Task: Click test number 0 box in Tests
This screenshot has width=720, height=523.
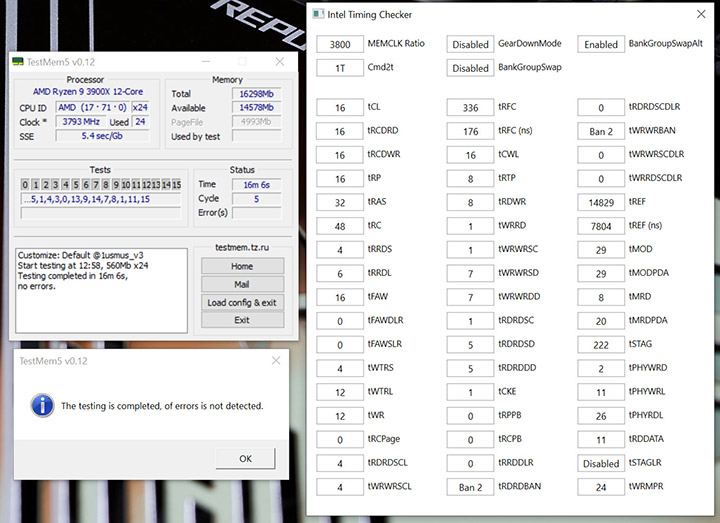Action: pyautogui.click(x=25, y=185)
